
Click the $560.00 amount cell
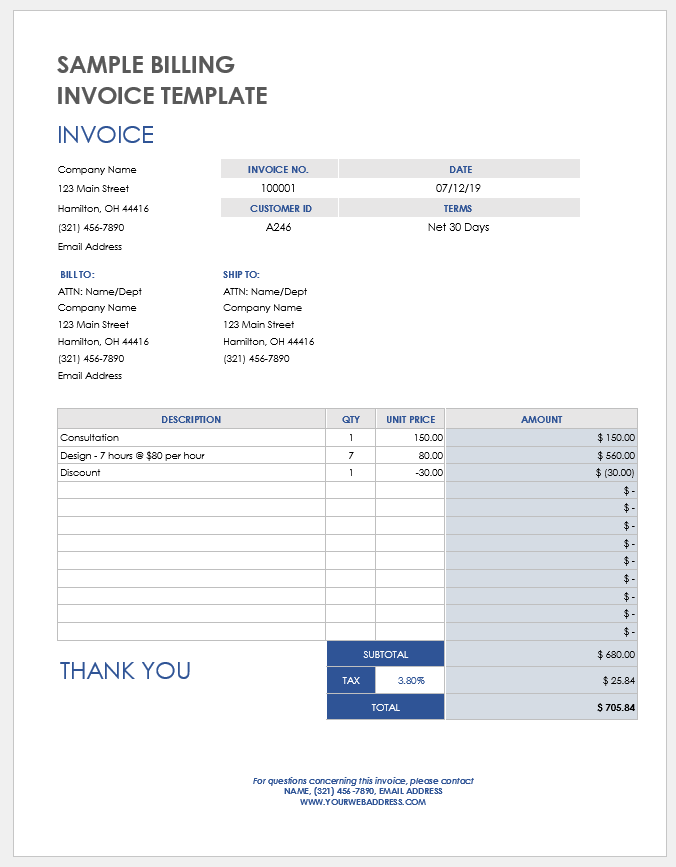541,455
